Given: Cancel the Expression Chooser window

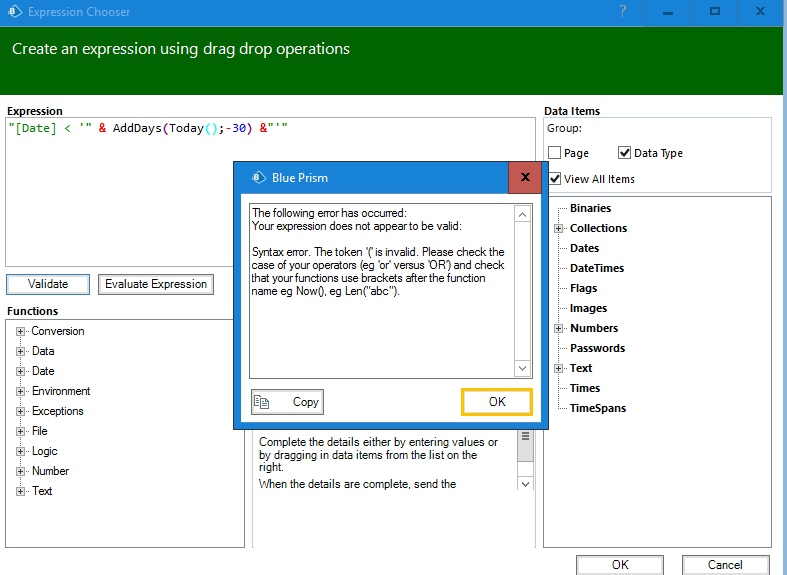Looking at the screenshot, I should click(x=725, y=564).
